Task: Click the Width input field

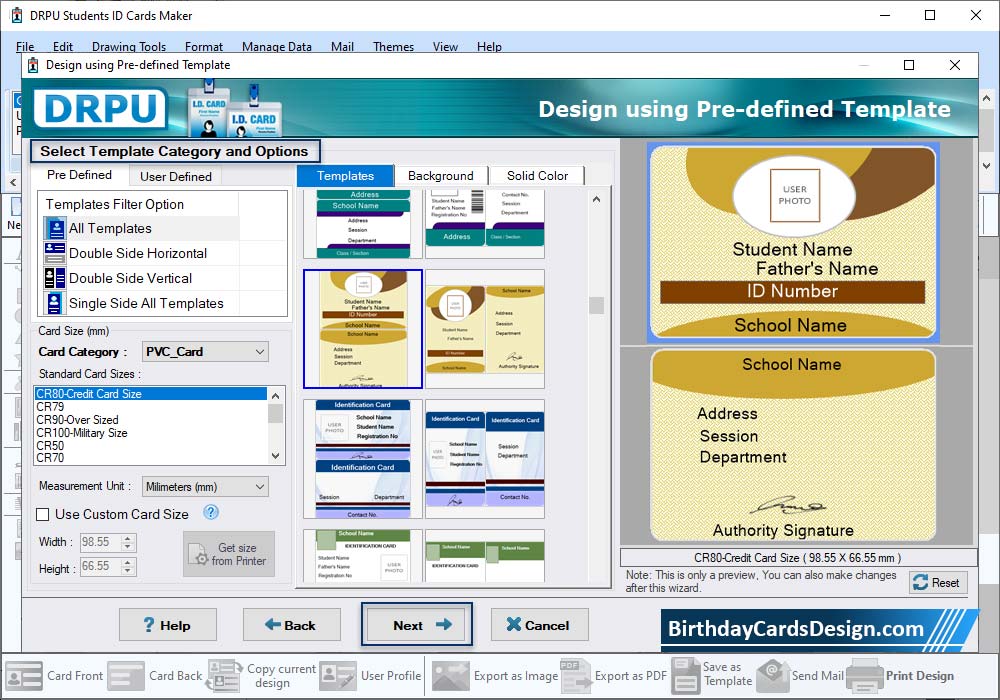Action: coord(101,542)
